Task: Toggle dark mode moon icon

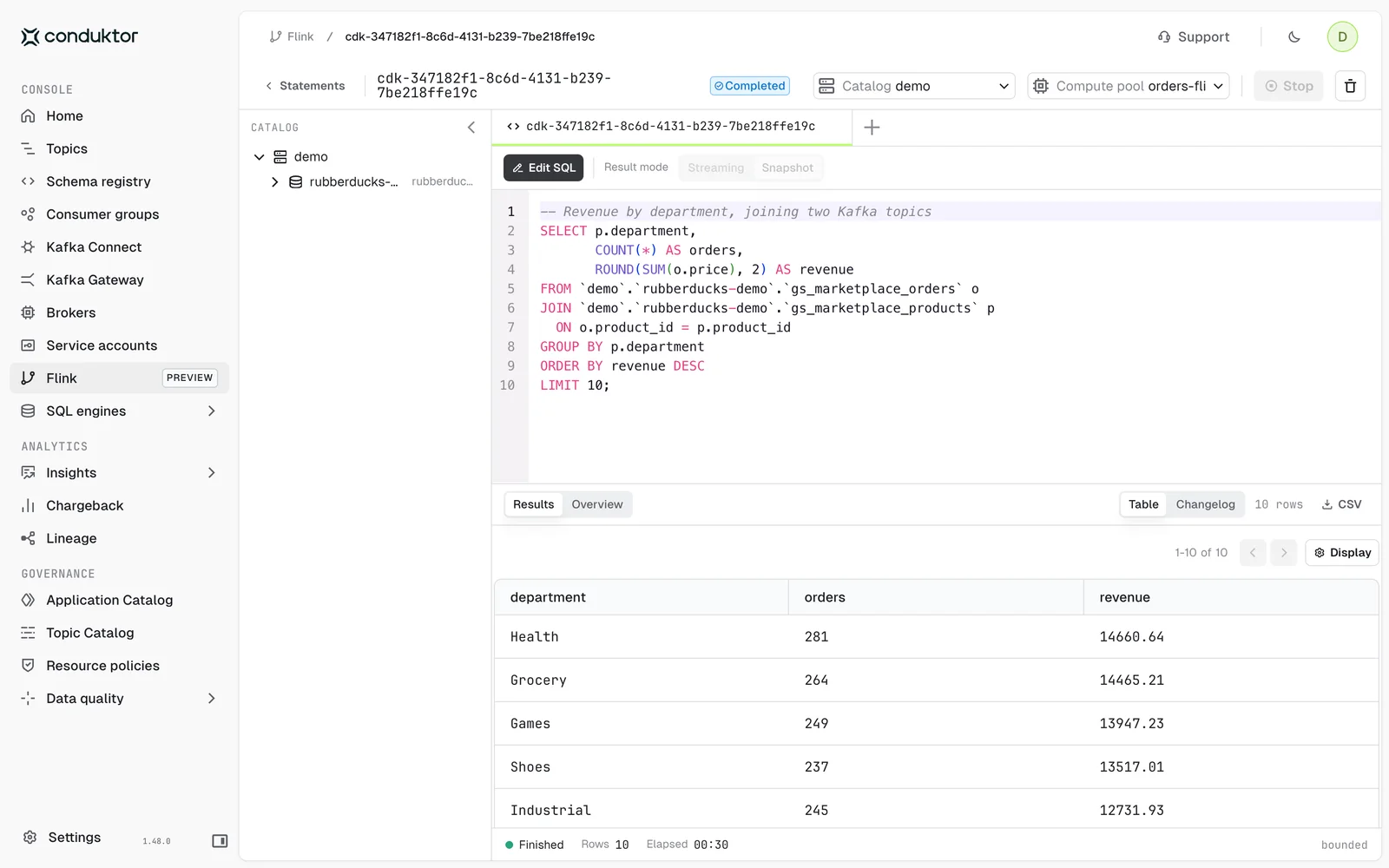Action: tap(1294, 36)
